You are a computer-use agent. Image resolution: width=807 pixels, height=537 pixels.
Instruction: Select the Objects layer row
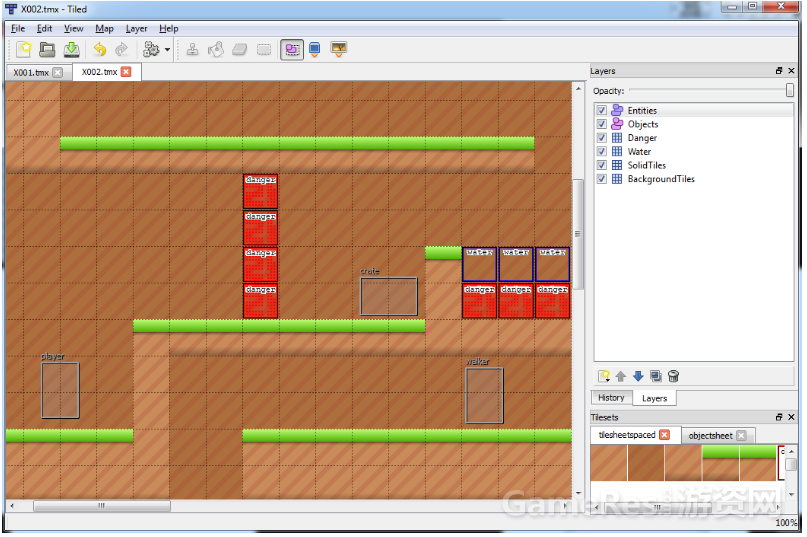point(694,124)
